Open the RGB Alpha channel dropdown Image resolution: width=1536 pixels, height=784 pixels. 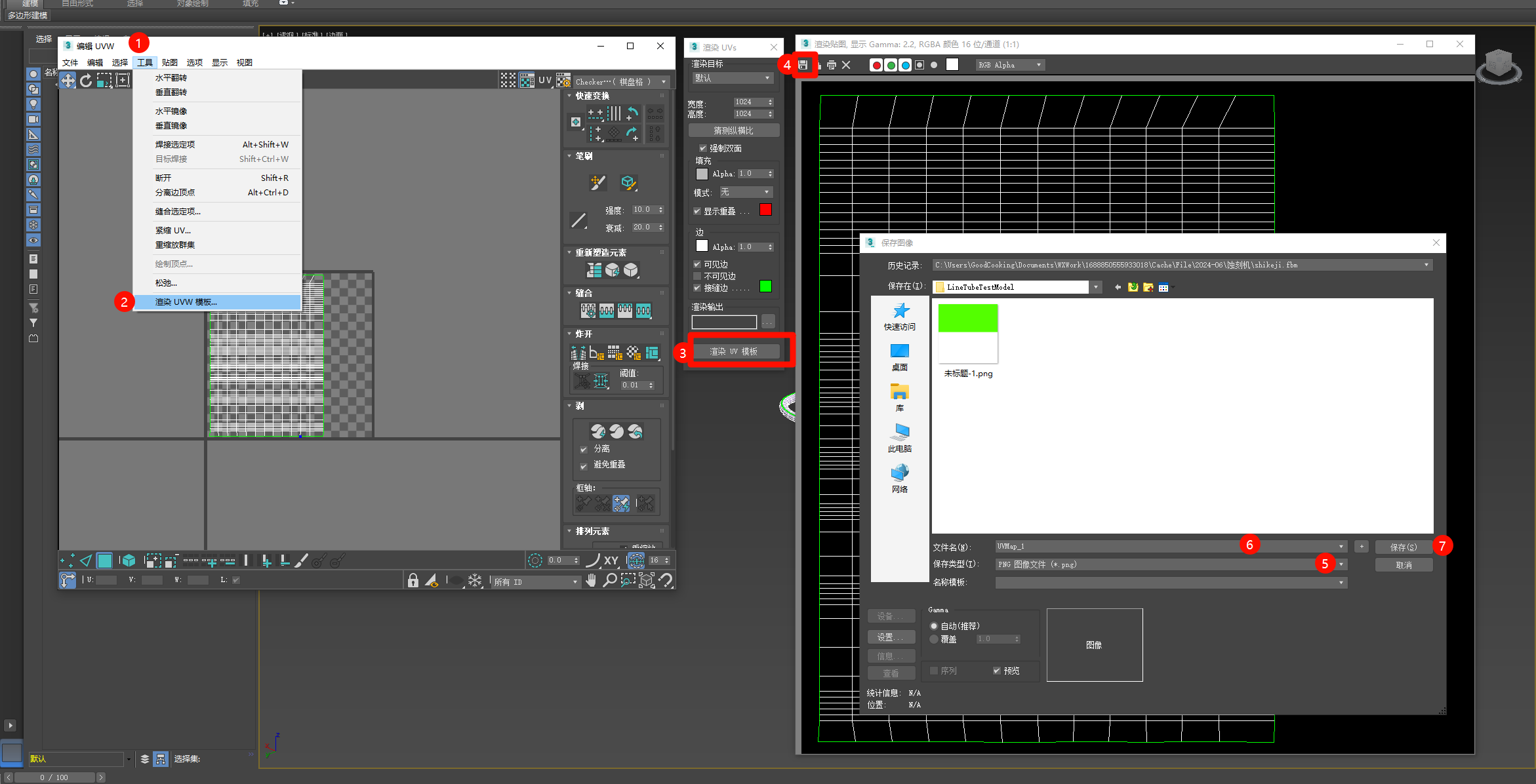tap(1039, 65)
